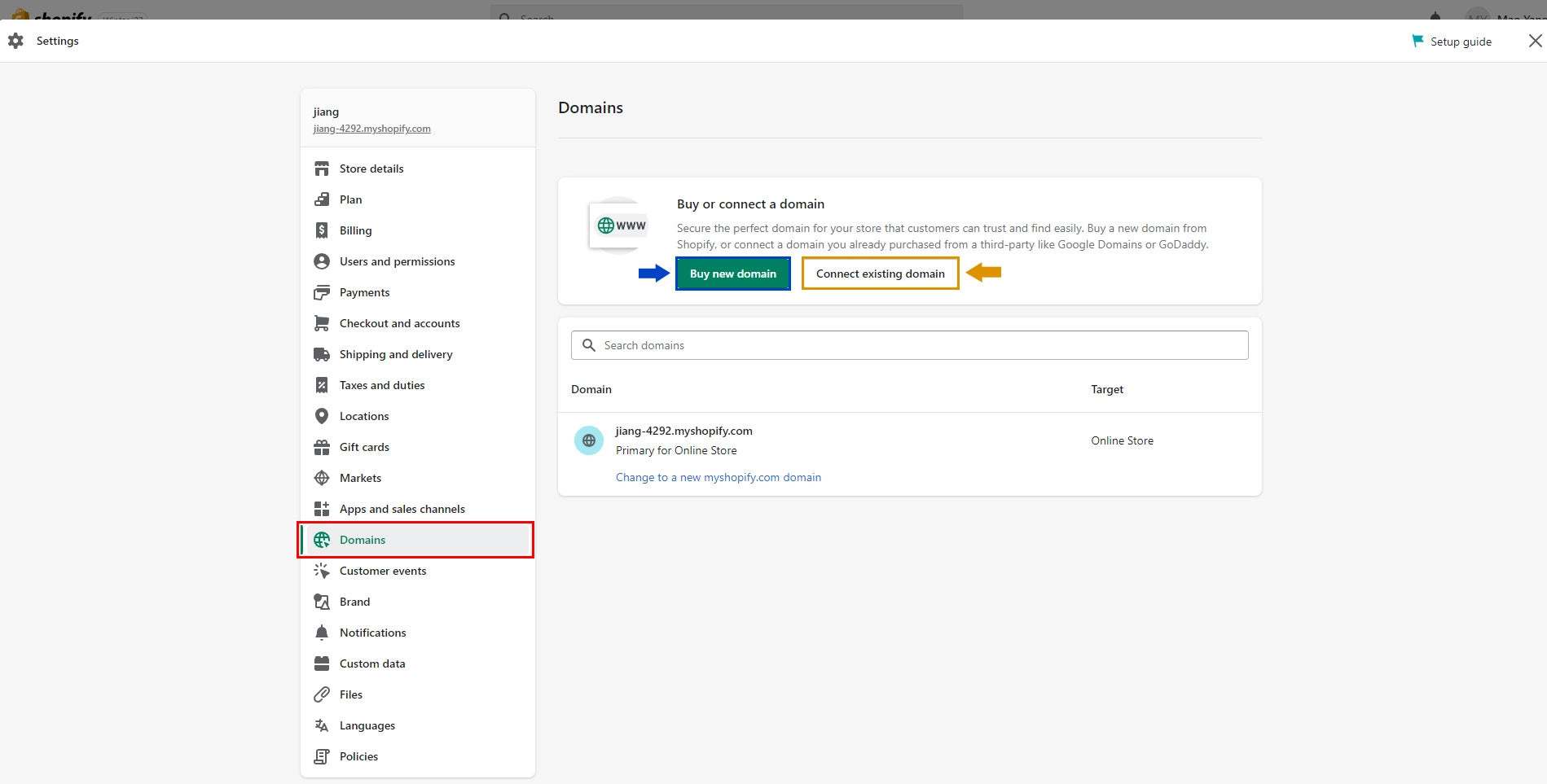Image resolution: width=1547 pixels, height=784 pixels.
Task: Click the Billing dollar icon
Action: 322,230
